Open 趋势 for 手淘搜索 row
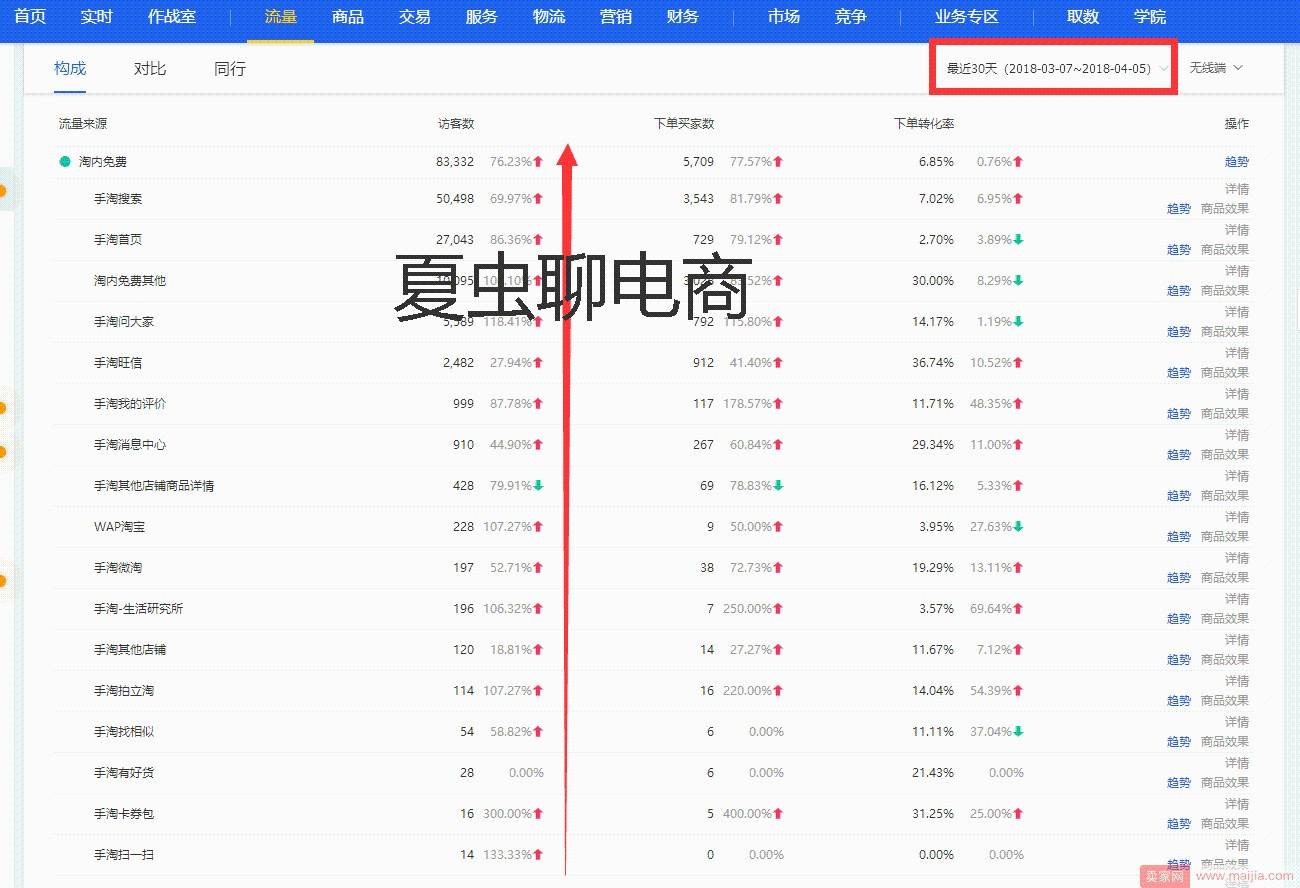Screen dimensions: 1300x888 click(1179, 209)
